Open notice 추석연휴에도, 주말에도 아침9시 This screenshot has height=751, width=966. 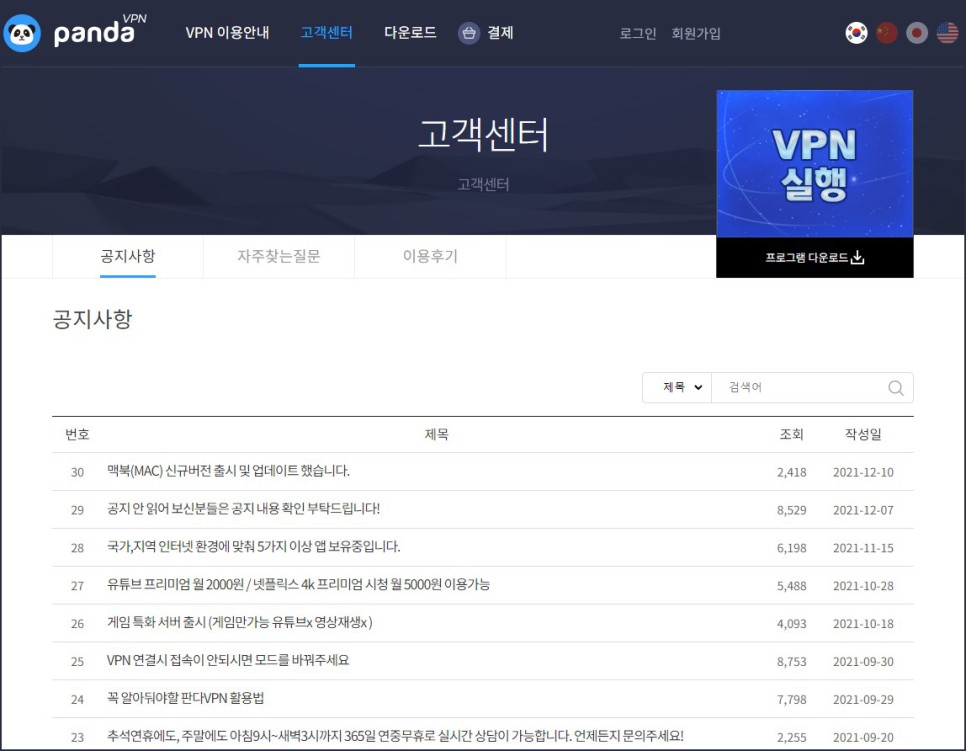click(395, 736)
